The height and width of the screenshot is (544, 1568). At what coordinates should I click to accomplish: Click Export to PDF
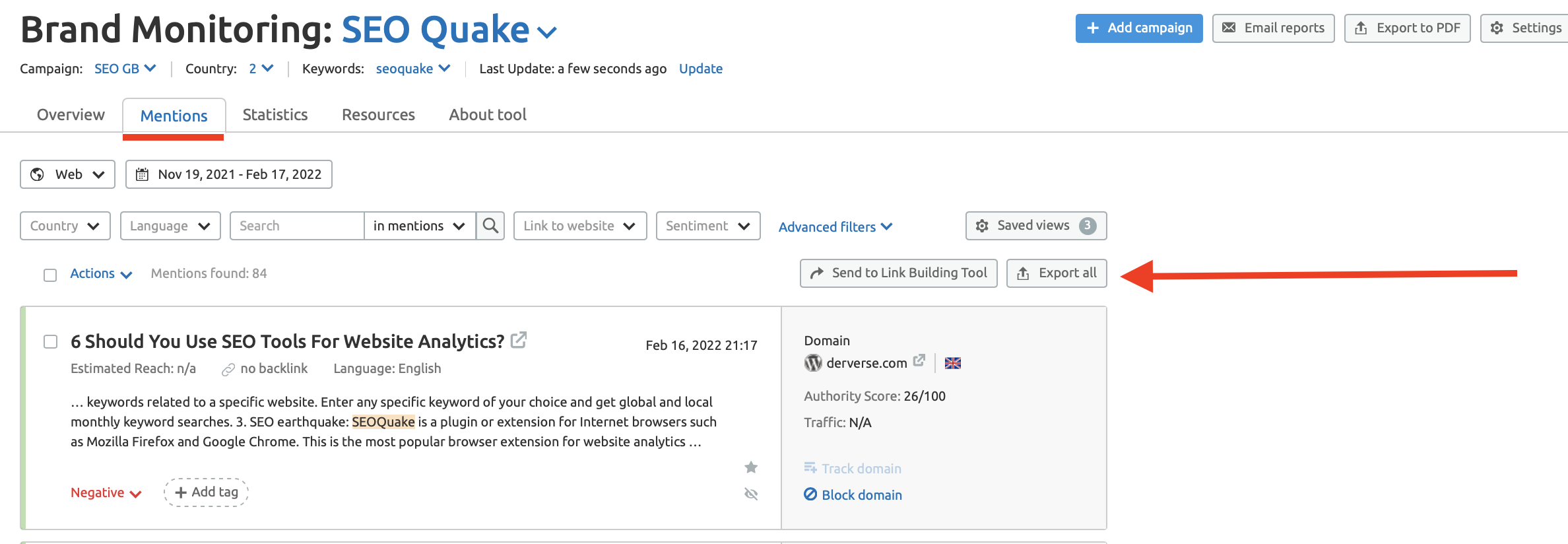tap(1408, 28)
